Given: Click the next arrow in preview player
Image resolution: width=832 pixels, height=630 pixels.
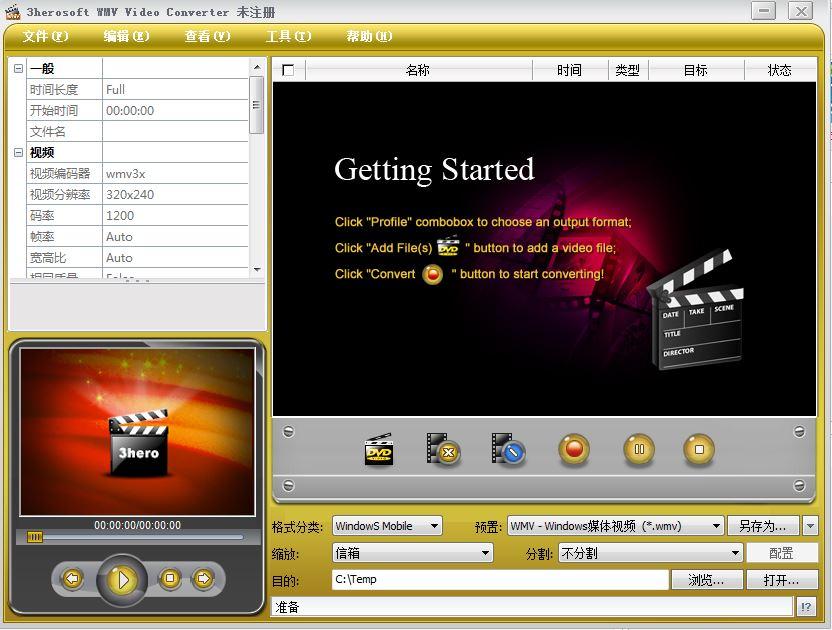Looking at the screenshot, I should click(x=203, y=579).
